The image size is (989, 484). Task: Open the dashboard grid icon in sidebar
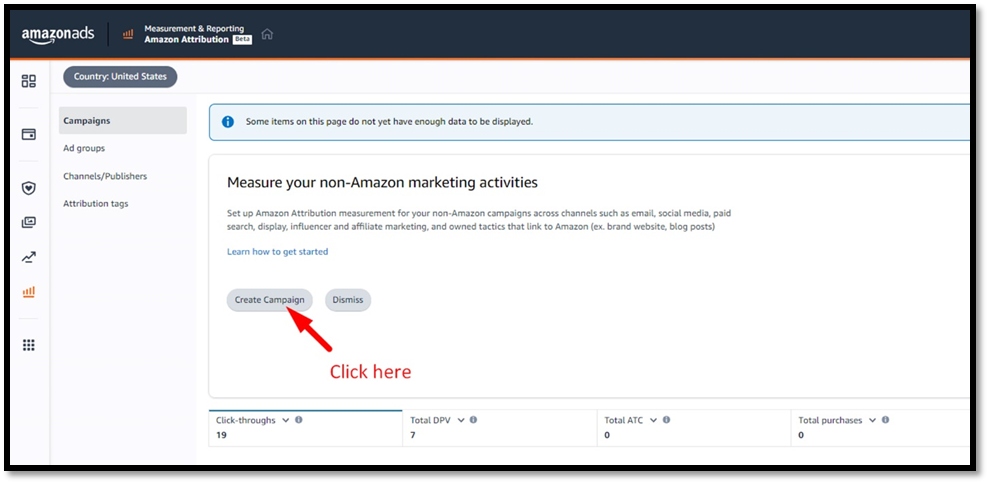click(29, 81)
